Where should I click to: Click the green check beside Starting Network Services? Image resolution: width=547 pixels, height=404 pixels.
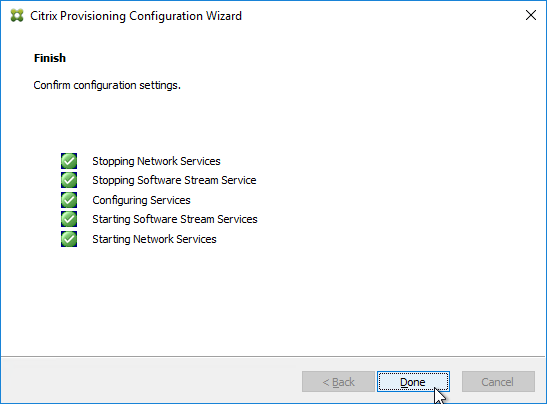coord(69,239)
